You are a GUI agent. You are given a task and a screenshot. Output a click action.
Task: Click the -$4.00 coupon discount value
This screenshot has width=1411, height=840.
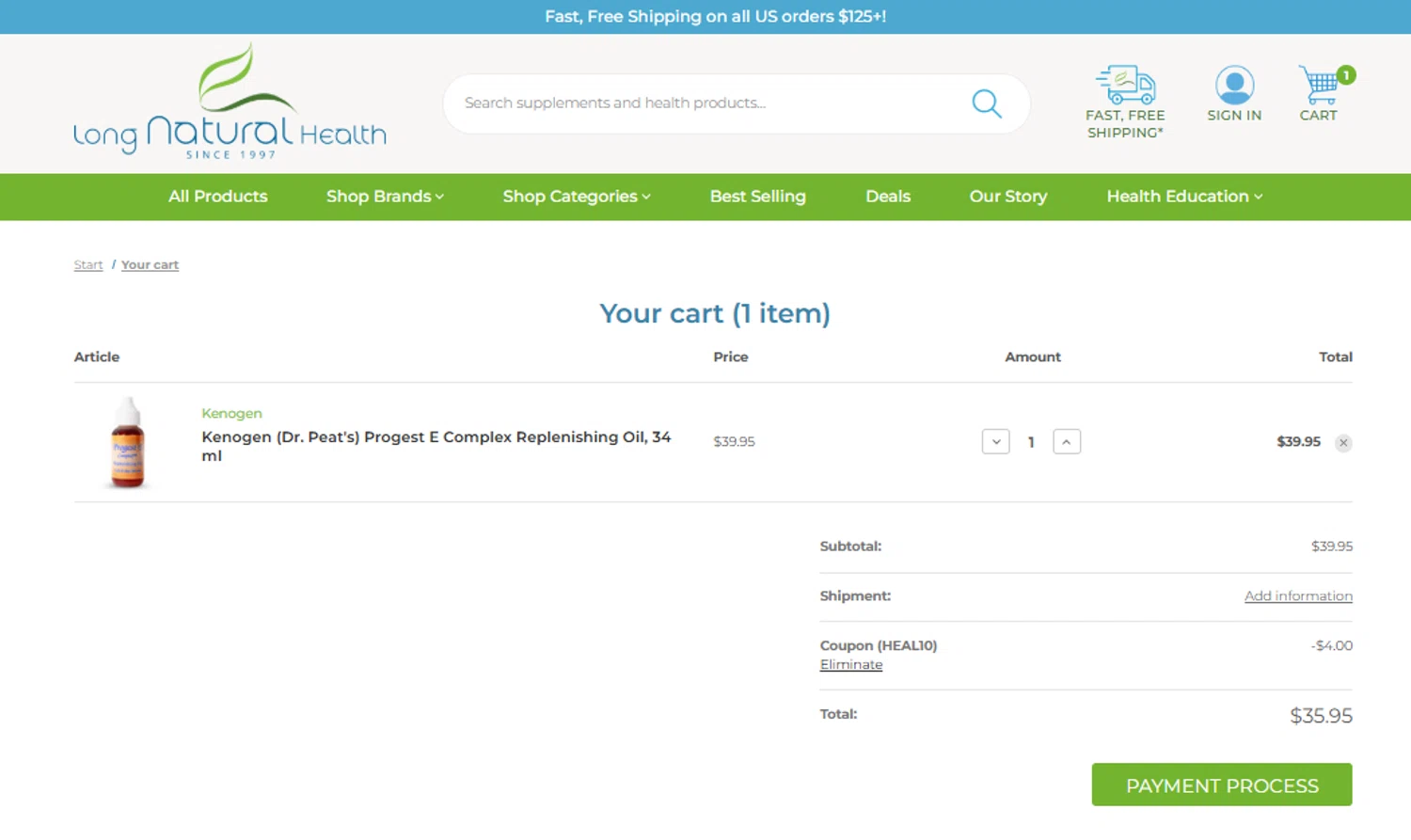(x=1331, y=645)
